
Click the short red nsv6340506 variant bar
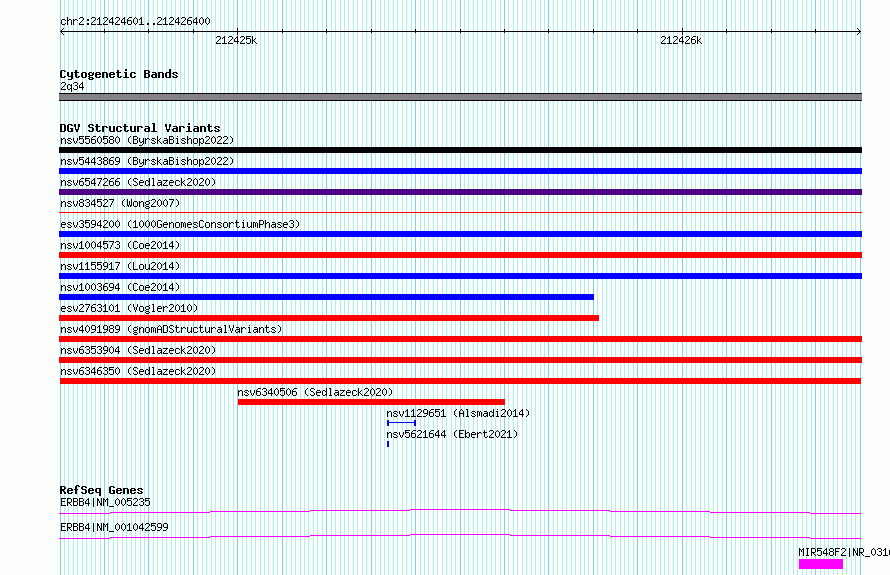[x=371, y=402]
